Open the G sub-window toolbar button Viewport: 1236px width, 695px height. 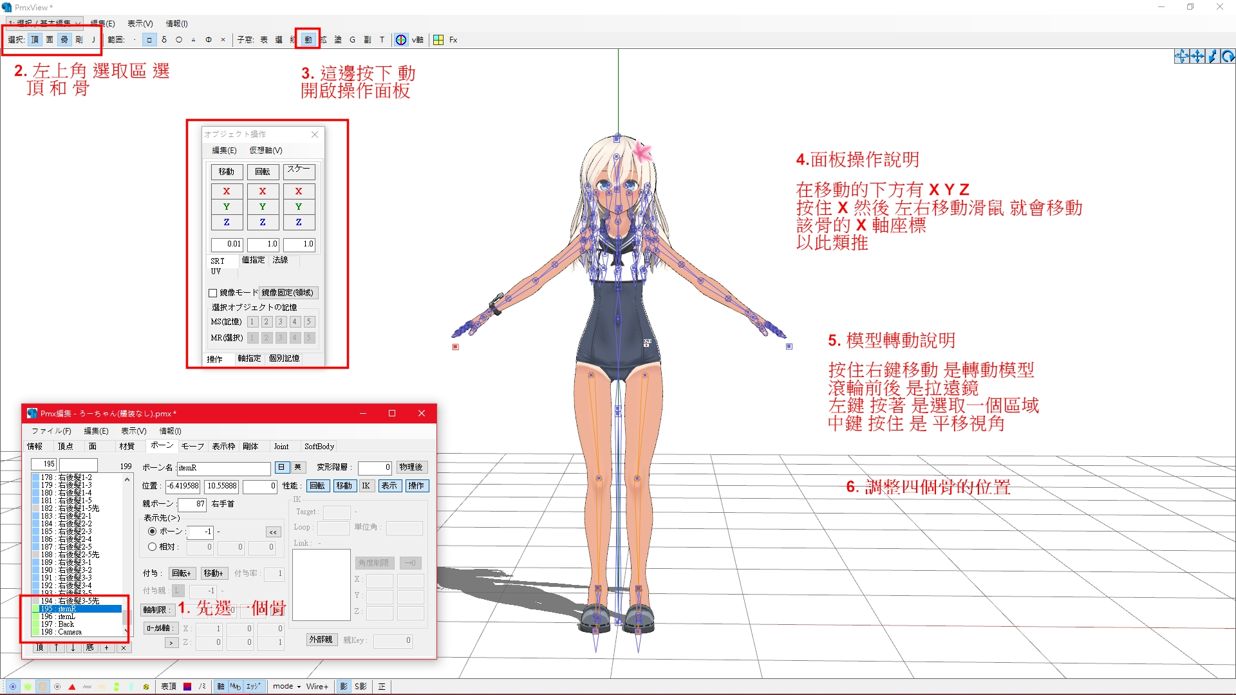352,40
